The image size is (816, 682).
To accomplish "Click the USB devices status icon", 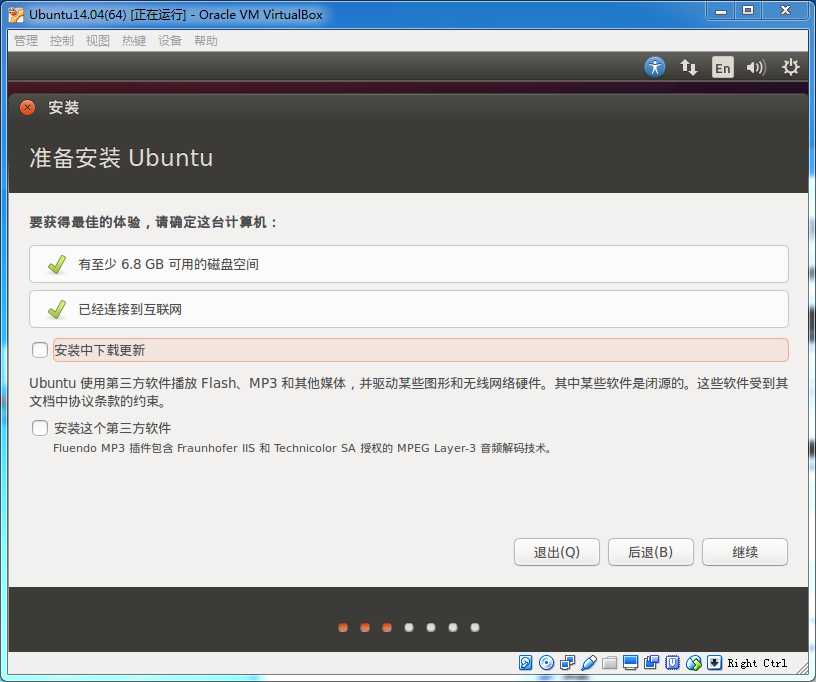I will 589,662.
